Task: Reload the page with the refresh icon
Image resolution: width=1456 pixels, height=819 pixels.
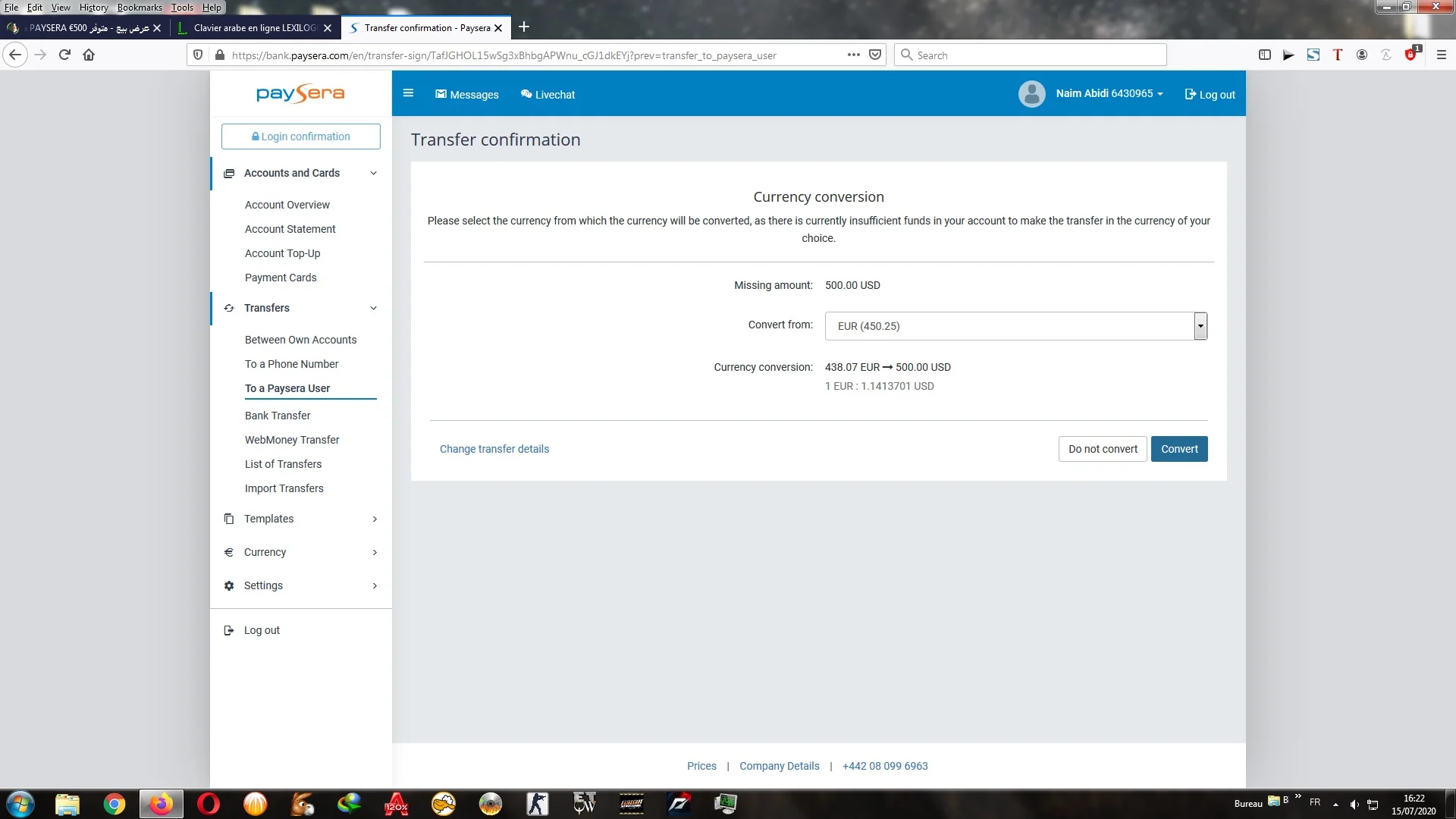Action: (64, 55)
